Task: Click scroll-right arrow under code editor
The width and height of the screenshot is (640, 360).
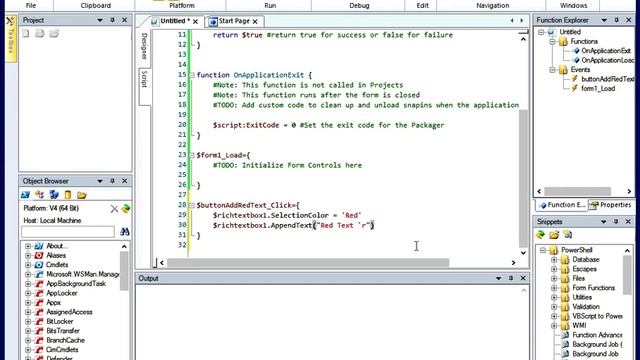Action: [513, 263]
